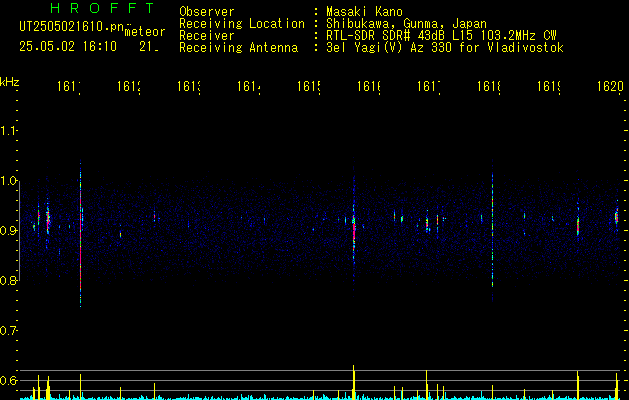Select the date-time text 25.05.02 16:10
The image size is (629, 400).
(x=68, y=47)
